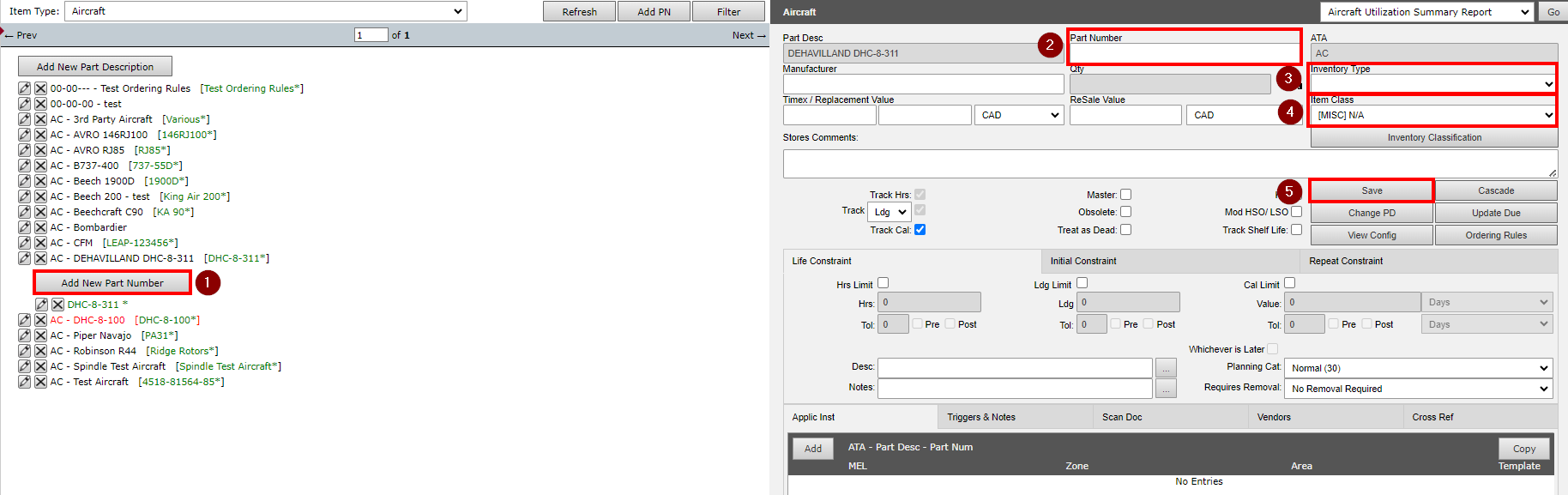Edit the AC - DHC-8-100 entry
The height and width of the screenshot is (495, 1568).
coord(24,320)
